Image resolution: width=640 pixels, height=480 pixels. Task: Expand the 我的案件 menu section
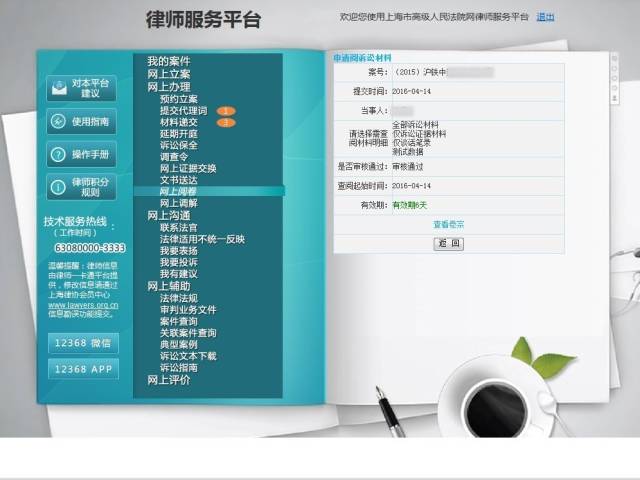(x=168, y=62)
